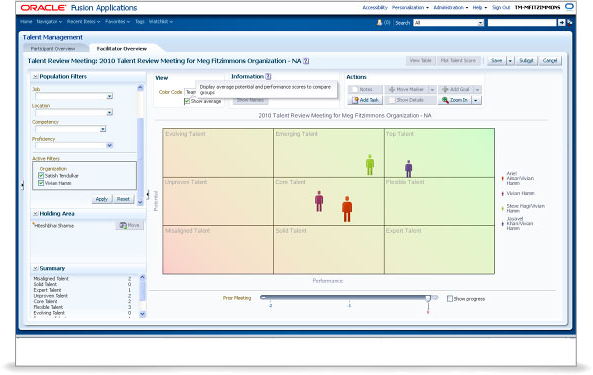Click the Zoom In button
This screenshot has height=375, width=593.
[x=455, y=100]
